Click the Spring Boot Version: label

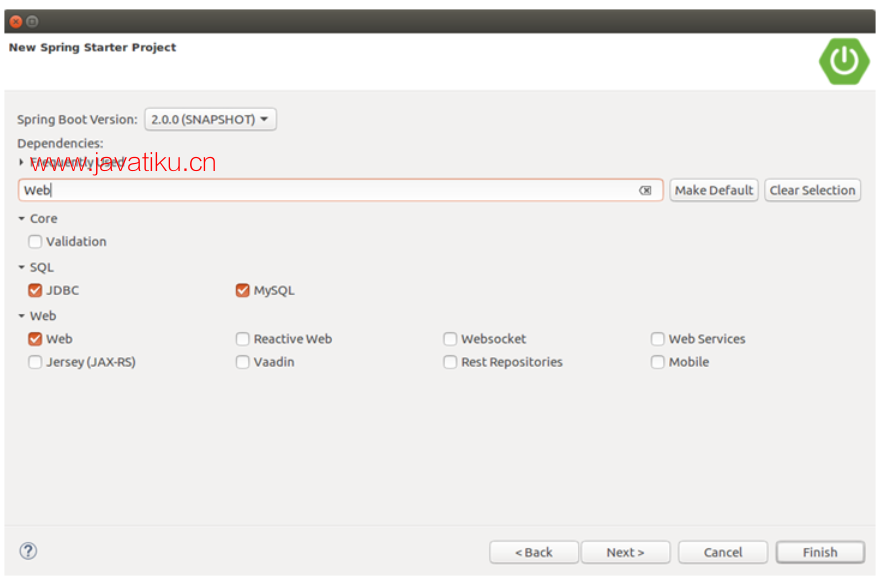tap(77, 120)
